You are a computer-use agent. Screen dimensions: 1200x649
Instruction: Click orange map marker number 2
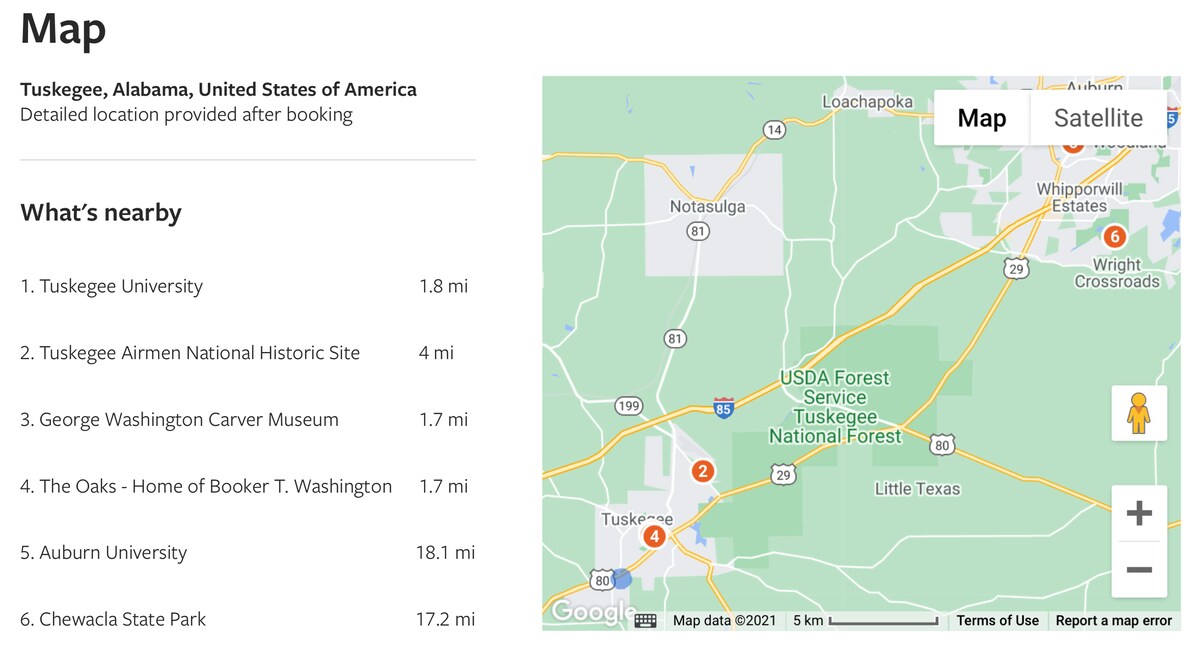pos(703,471)
